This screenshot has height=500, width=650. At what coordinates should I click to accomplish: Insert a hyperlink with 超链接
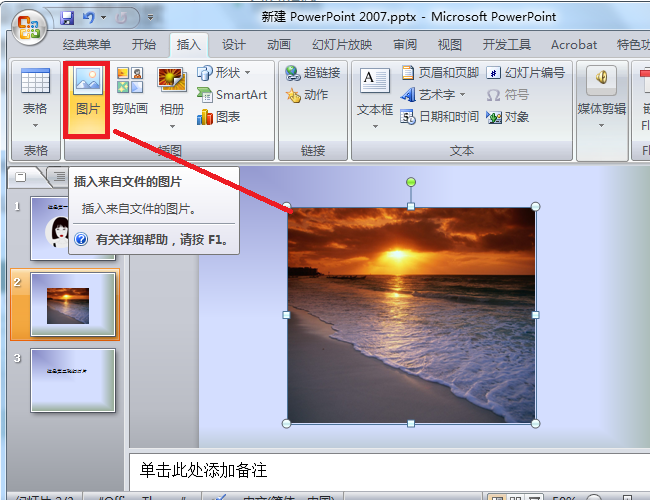tap(313, 73)
